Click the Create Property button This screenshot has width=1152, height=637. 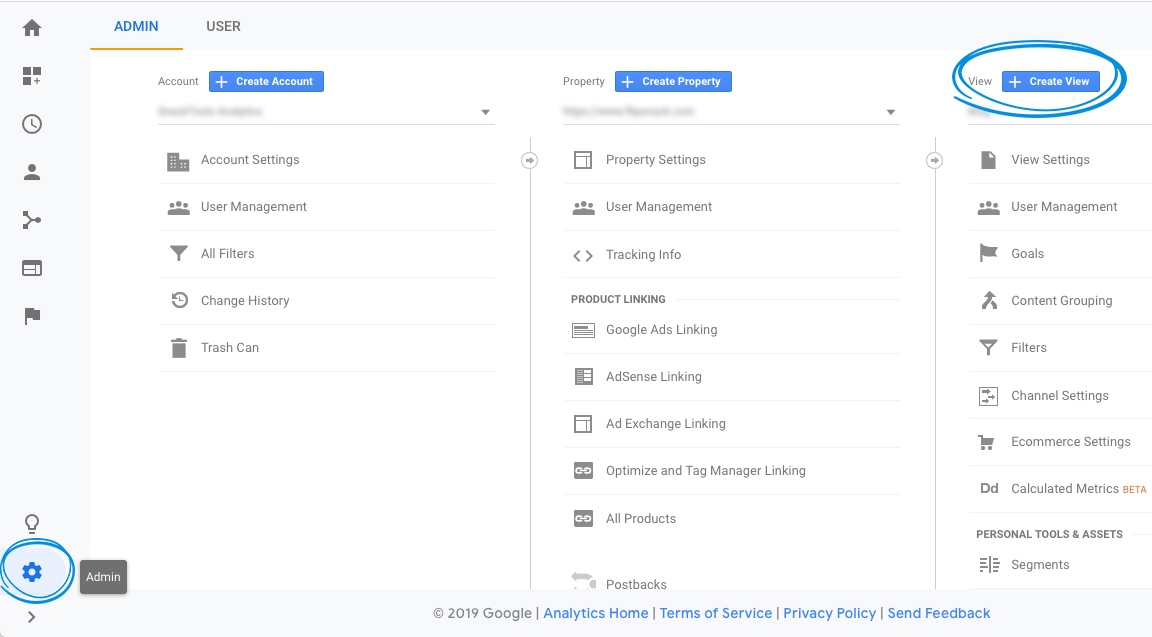click(673, 82)
